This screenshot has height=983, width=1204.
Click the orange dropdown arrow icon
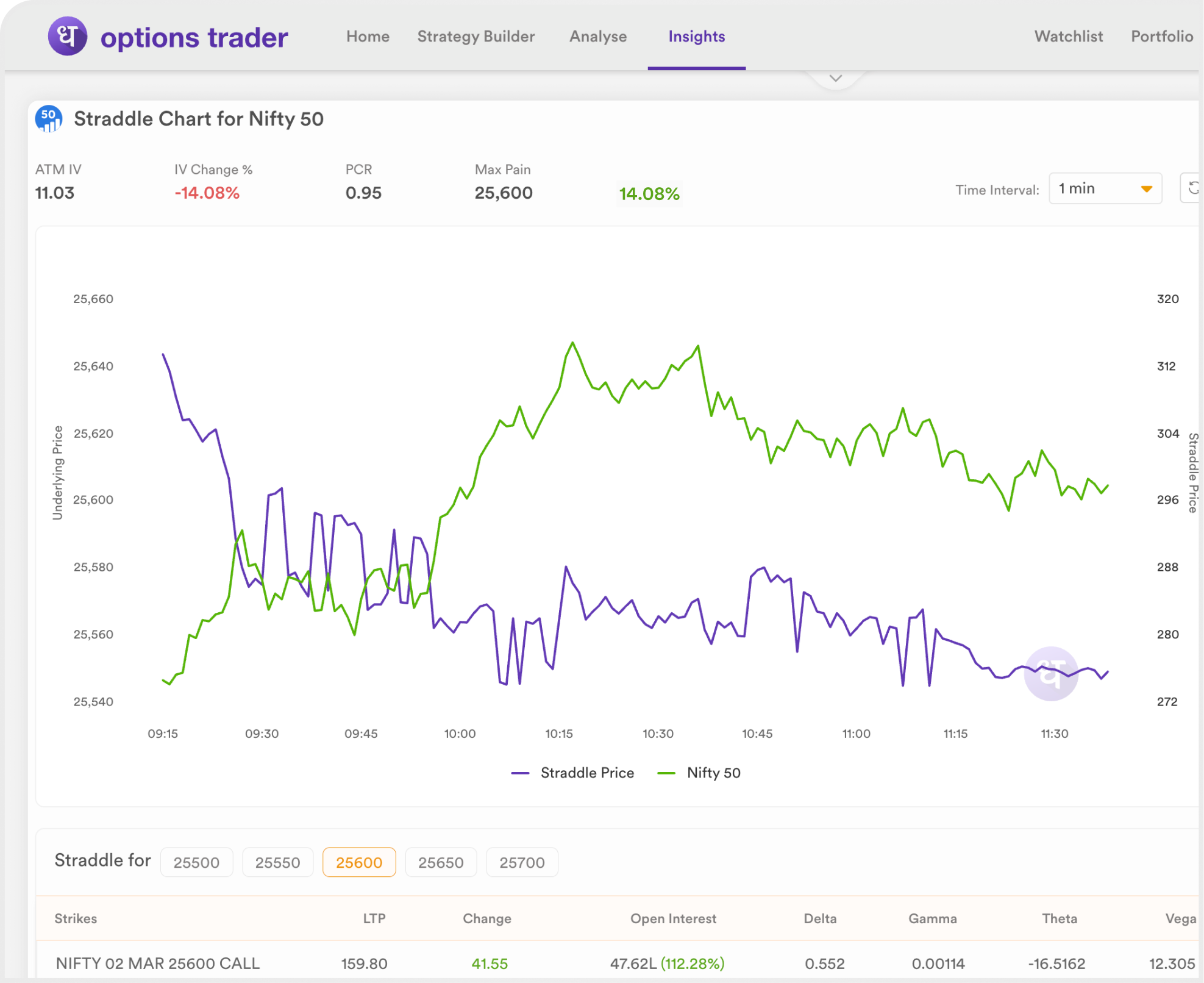point(1146,189)
